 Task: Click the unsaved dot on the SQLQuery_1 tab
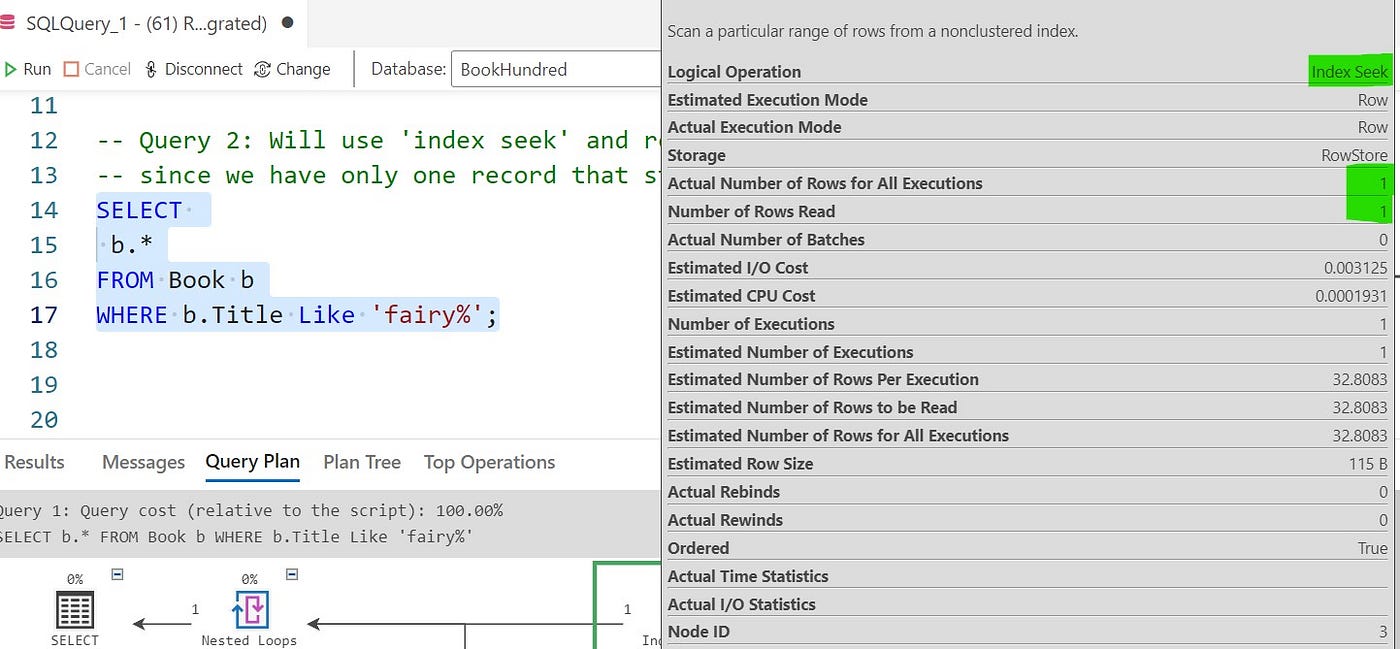click(288, 22)
